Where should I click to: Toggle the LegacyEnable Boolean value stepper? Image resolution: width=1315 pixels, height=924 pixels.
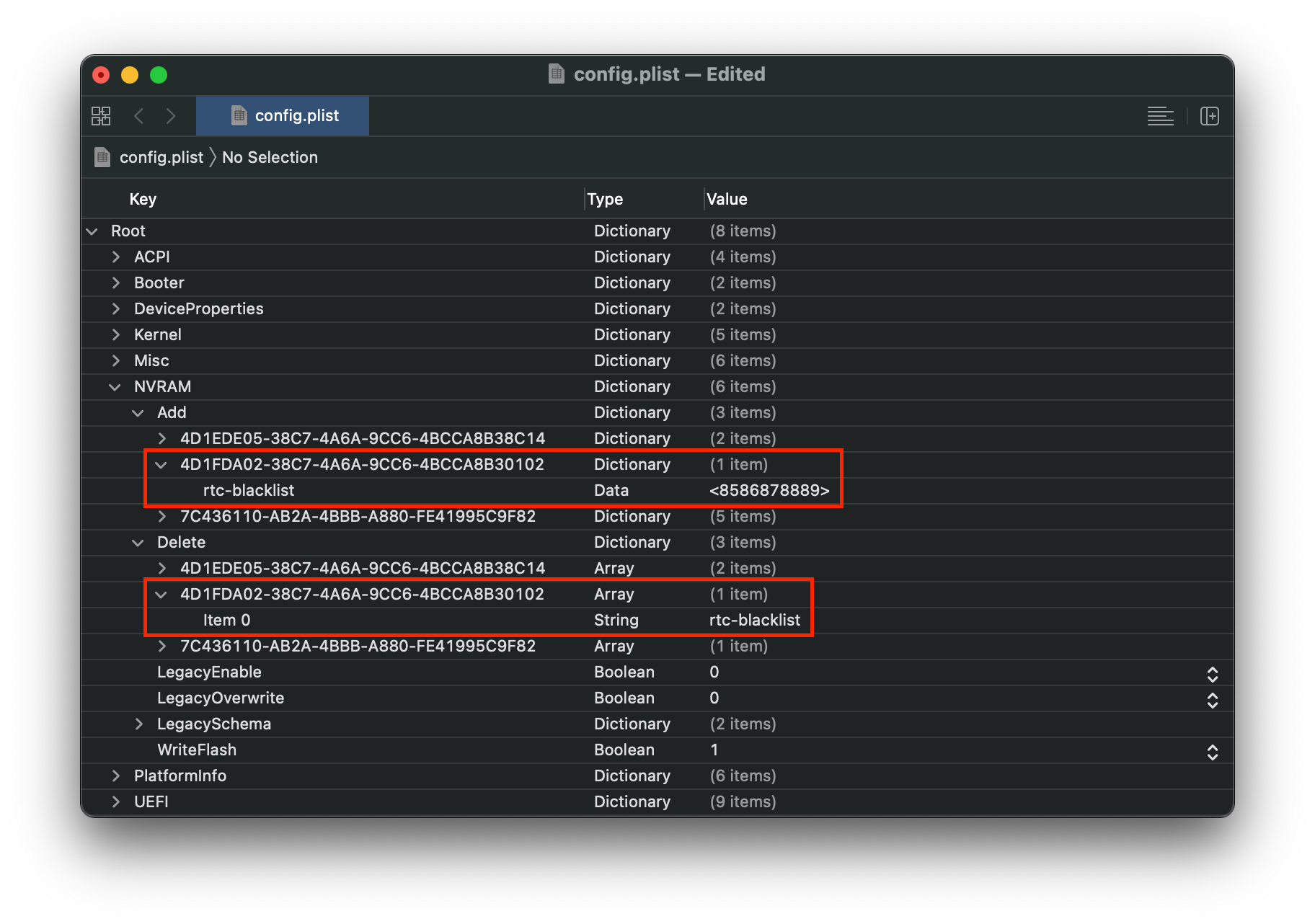tap(1212, 674)
